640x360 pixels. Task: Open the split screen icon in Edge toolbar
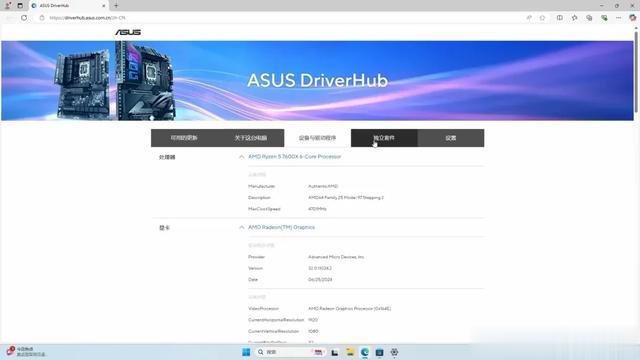click(x=560, y=18)
